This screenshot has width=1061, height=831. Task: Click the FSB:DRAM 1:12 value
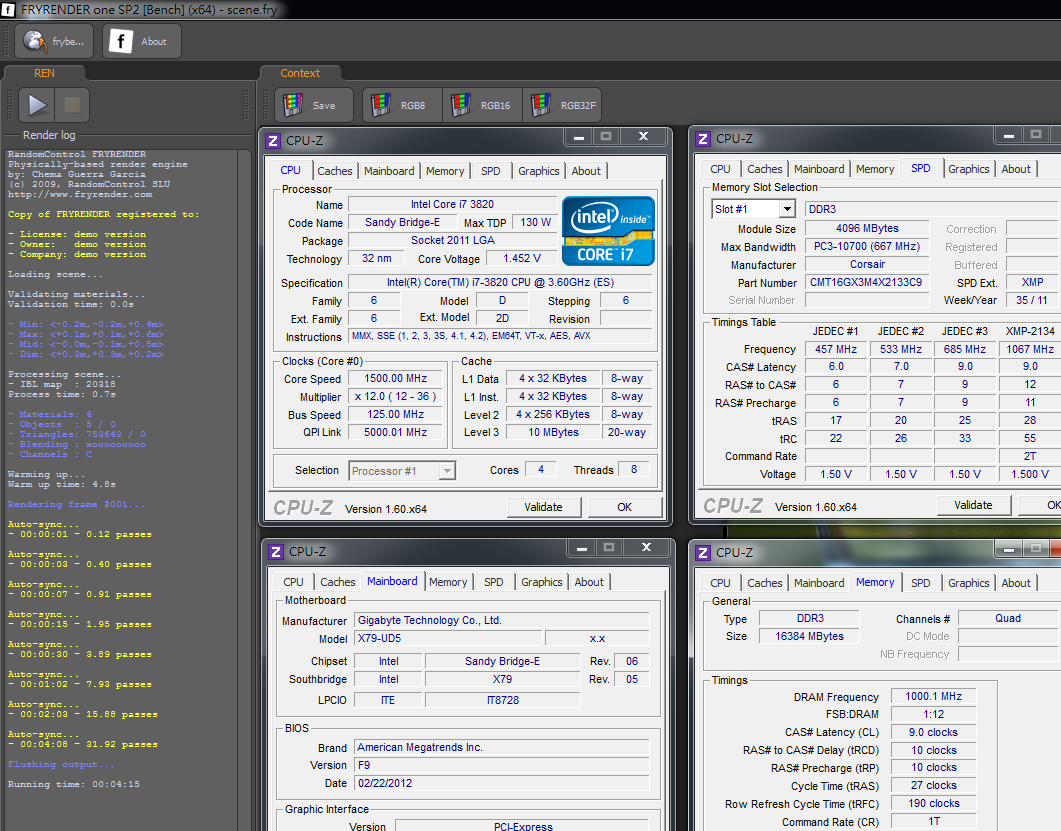coord(933,715)
